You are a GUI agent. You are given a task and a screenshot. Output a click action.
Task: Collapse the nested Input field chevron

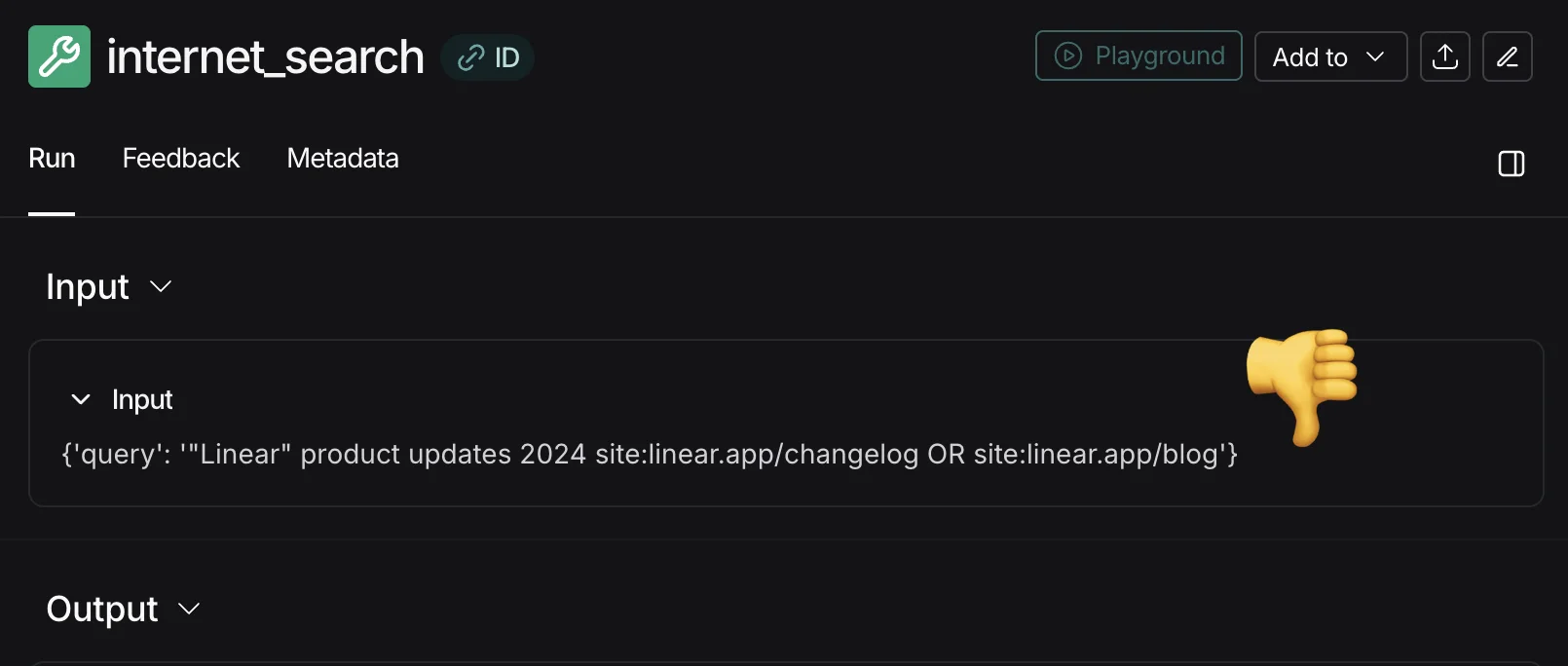click(81, 399)
